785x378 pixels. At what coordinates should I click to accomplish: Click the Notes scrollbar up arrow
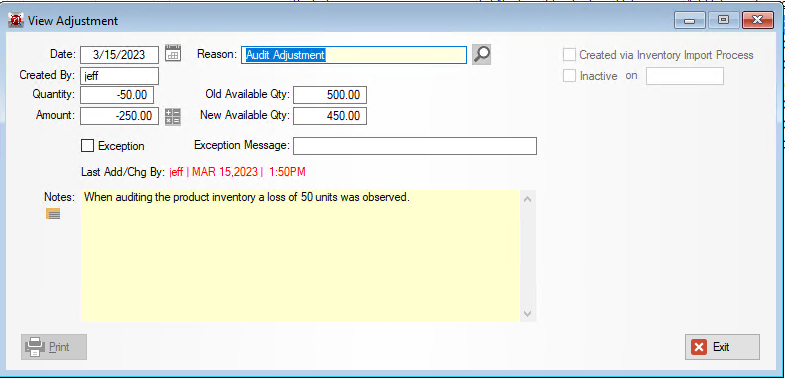tap(528, 199)
